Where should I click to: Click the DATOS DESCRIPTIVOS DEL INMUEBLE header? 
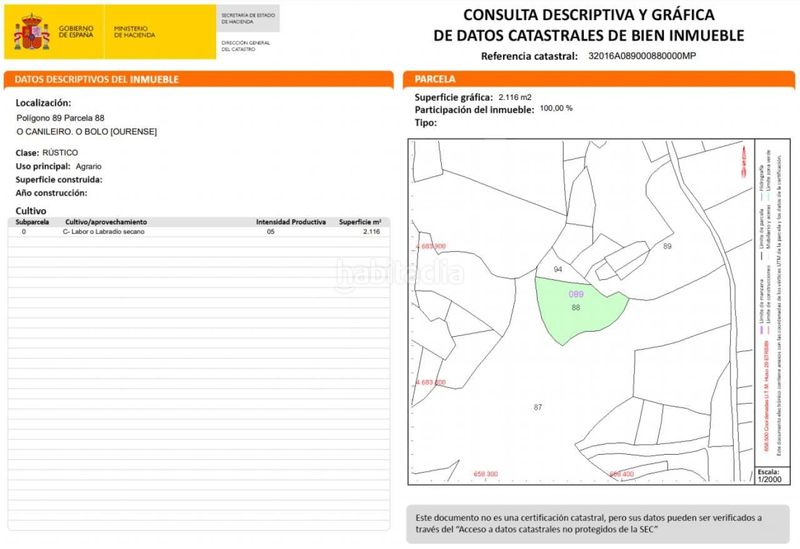tap(198, 80)
